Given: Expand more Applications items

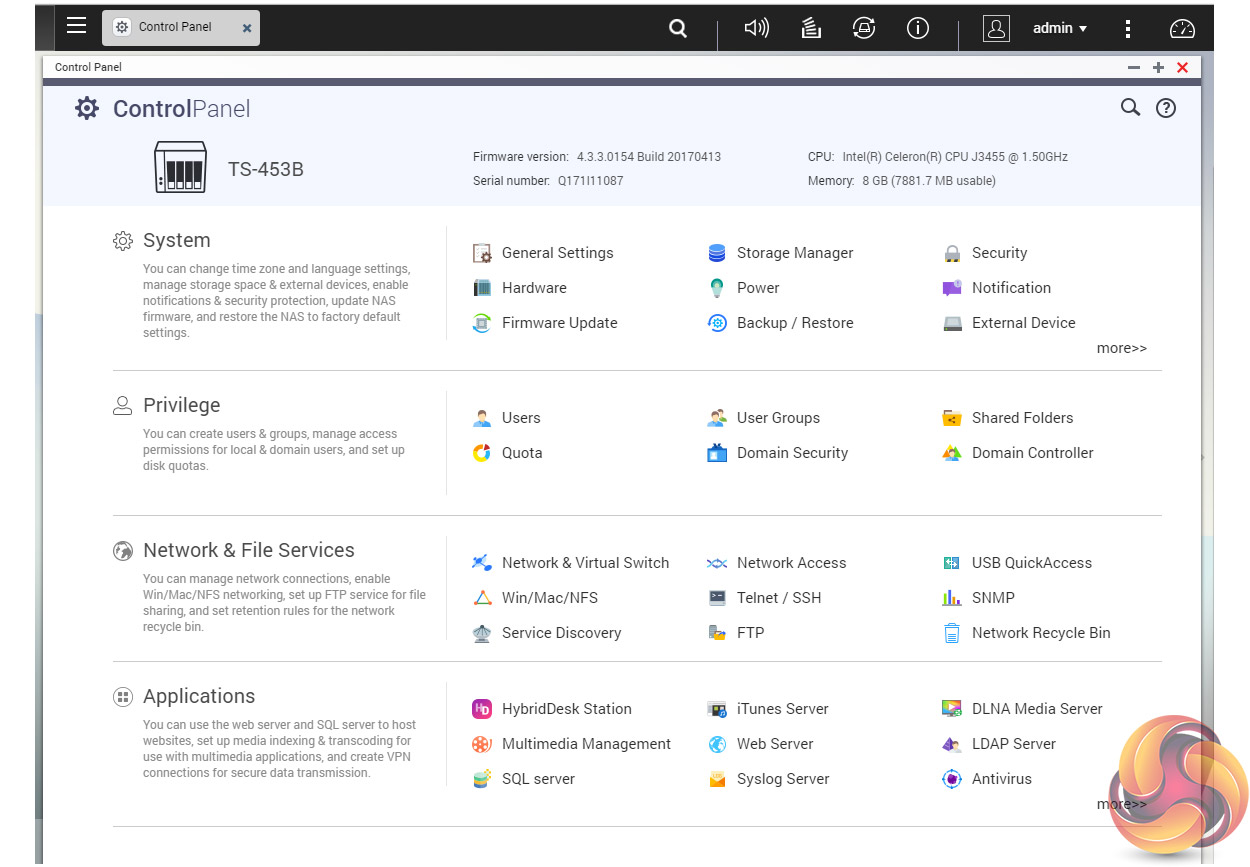Looking at the screenshot, I should (x=1121, y=804).
